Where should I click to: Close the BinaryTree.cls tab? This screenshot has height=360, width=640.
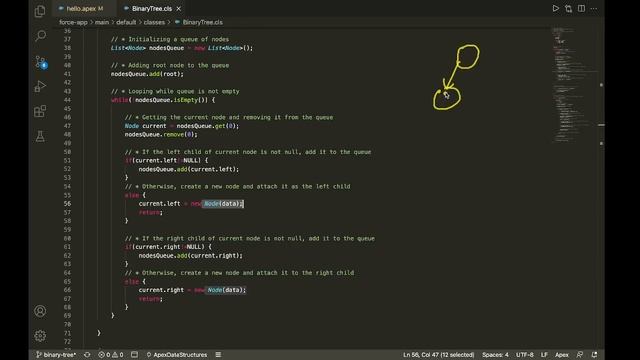[179, 9]
